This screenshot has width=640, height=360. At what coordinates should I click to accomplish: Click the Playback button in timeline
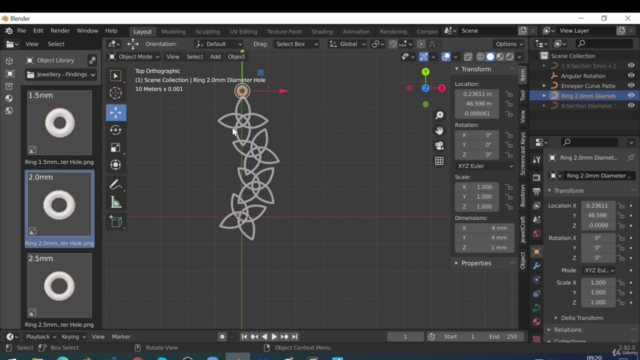(41, 337)
